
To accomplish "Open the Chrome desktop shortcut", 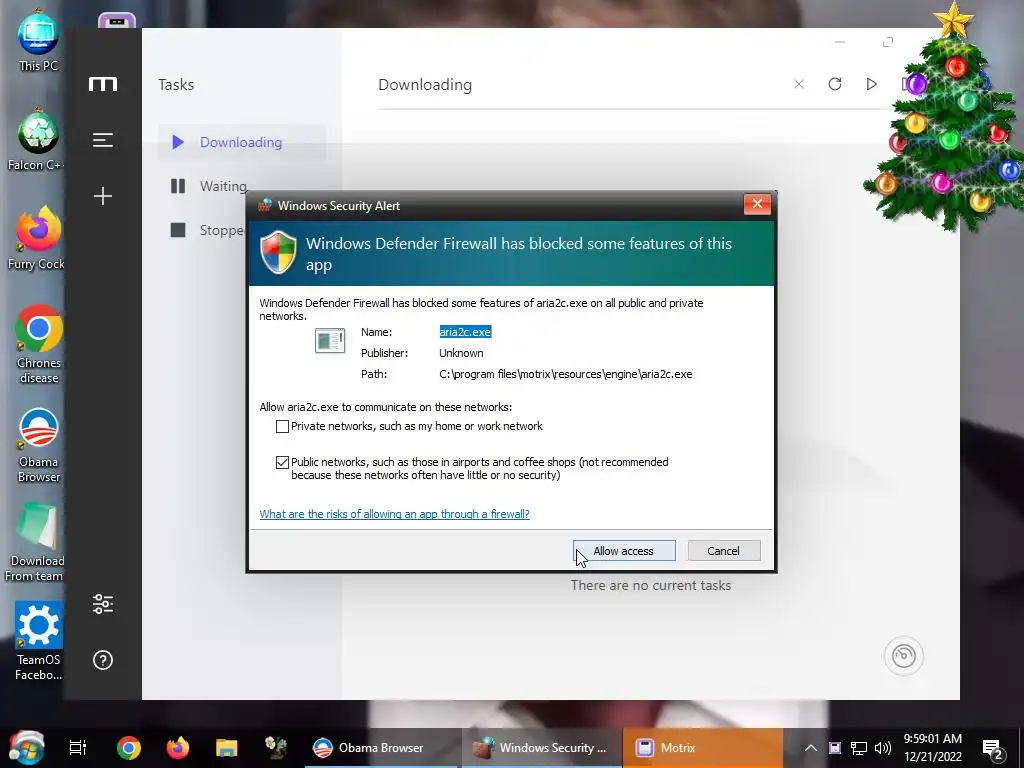I will 39,344.
